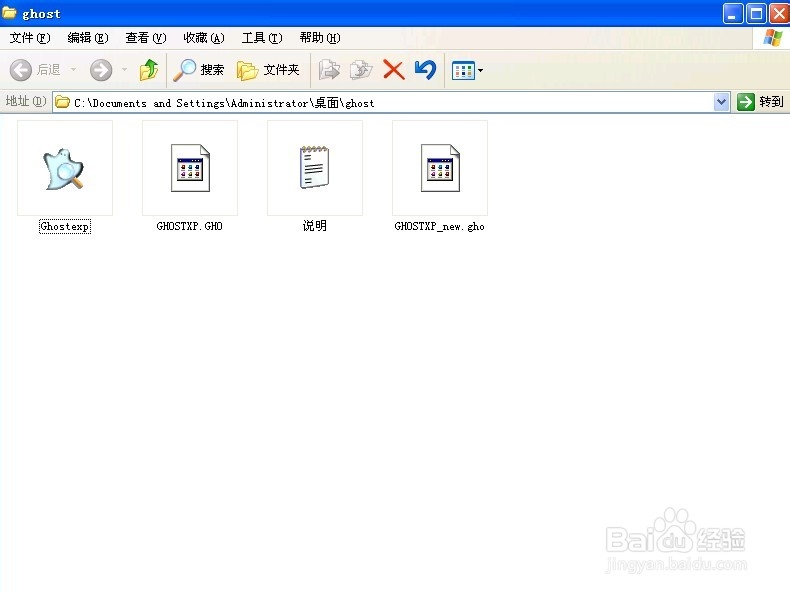
Task: Select the Ghostexp ghost icon
Action: click(x=64, y=168)
